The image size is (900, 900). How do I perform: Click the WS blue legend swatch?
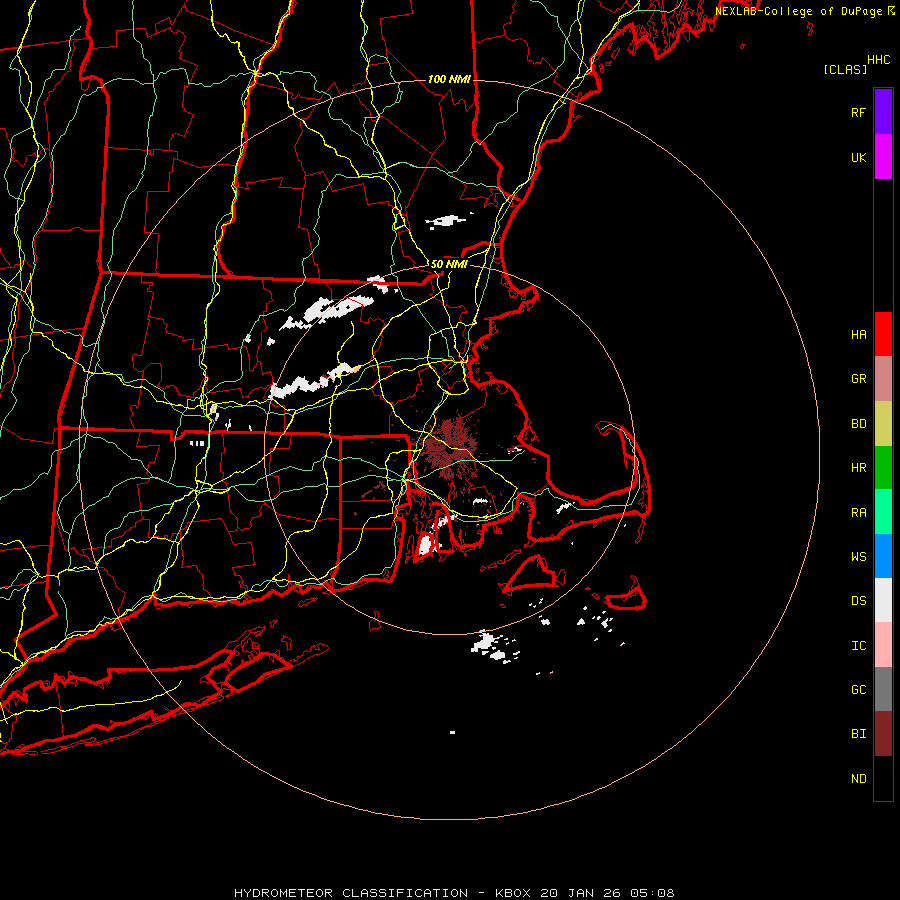coord(883,556)
